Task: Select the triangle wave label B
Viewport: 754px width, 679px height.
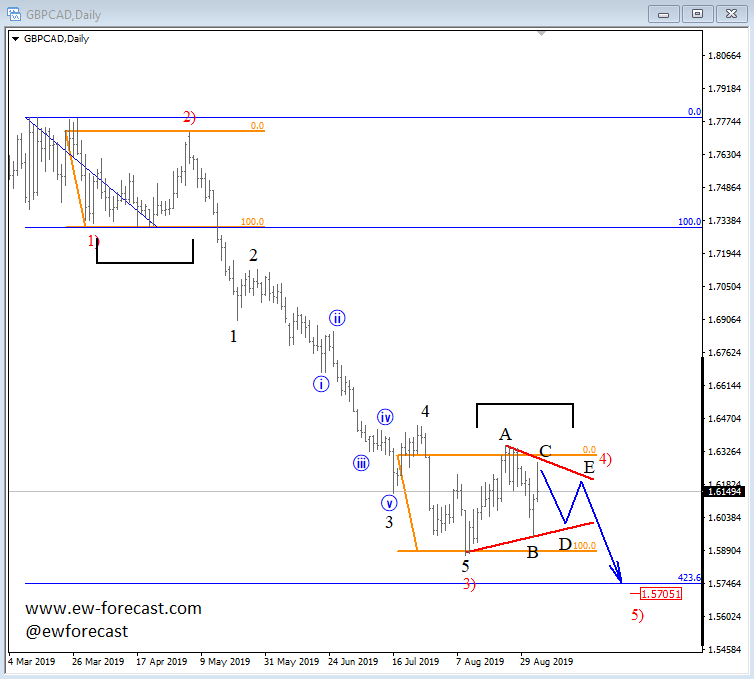Action: 532,553
